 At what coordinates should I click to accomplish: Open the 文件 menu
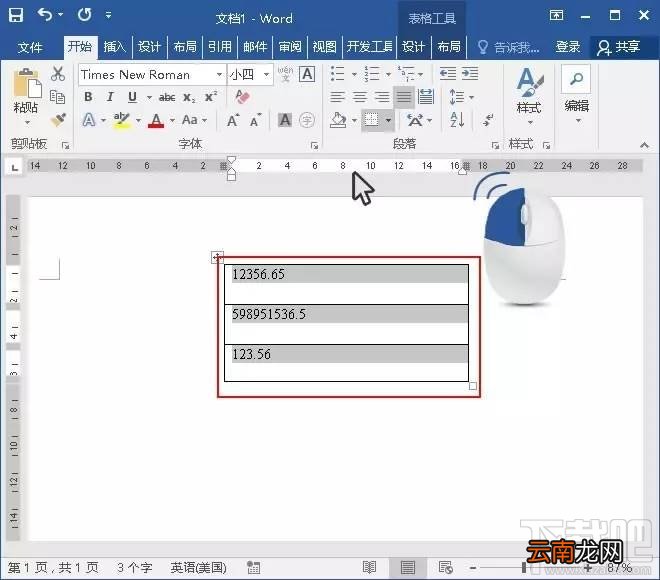30,47
